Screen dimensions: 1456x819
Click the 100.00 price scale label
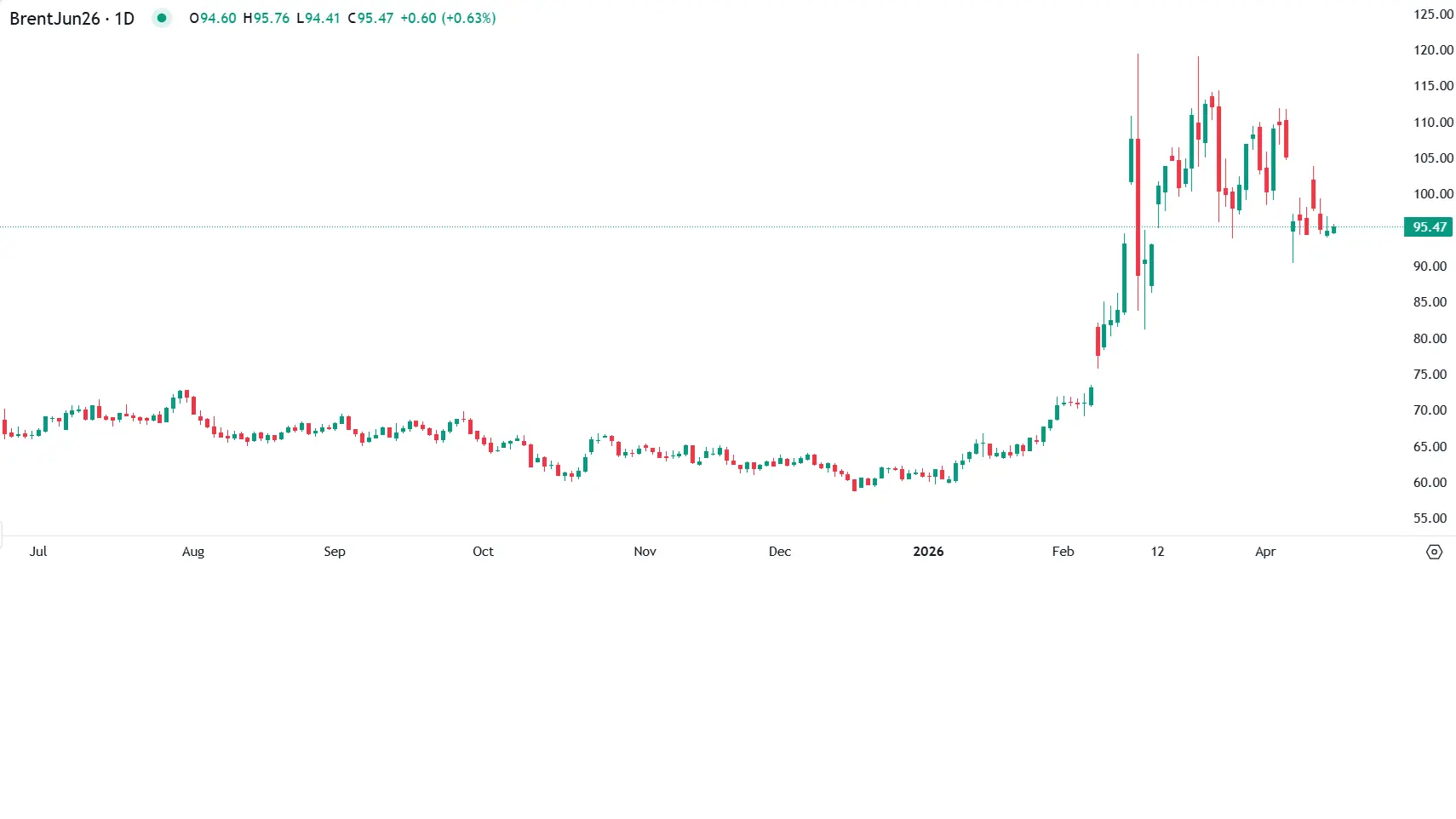[x=1433, y=194]
